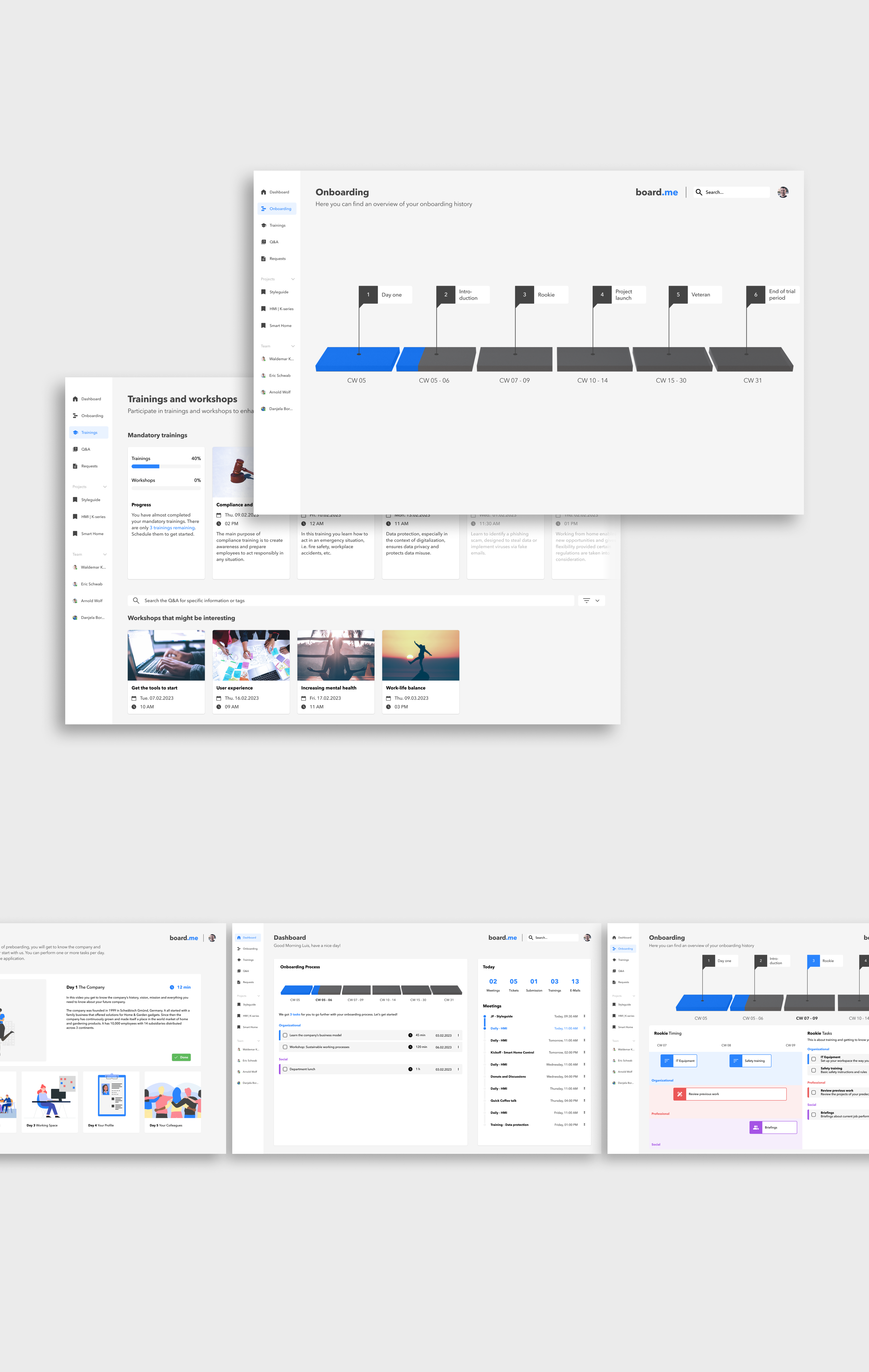This screenshot has width=869, height=1372.
Task: Check IT Equipment in Rookie Tasks
Action: pyautogui.click(x=813, y=1059)
